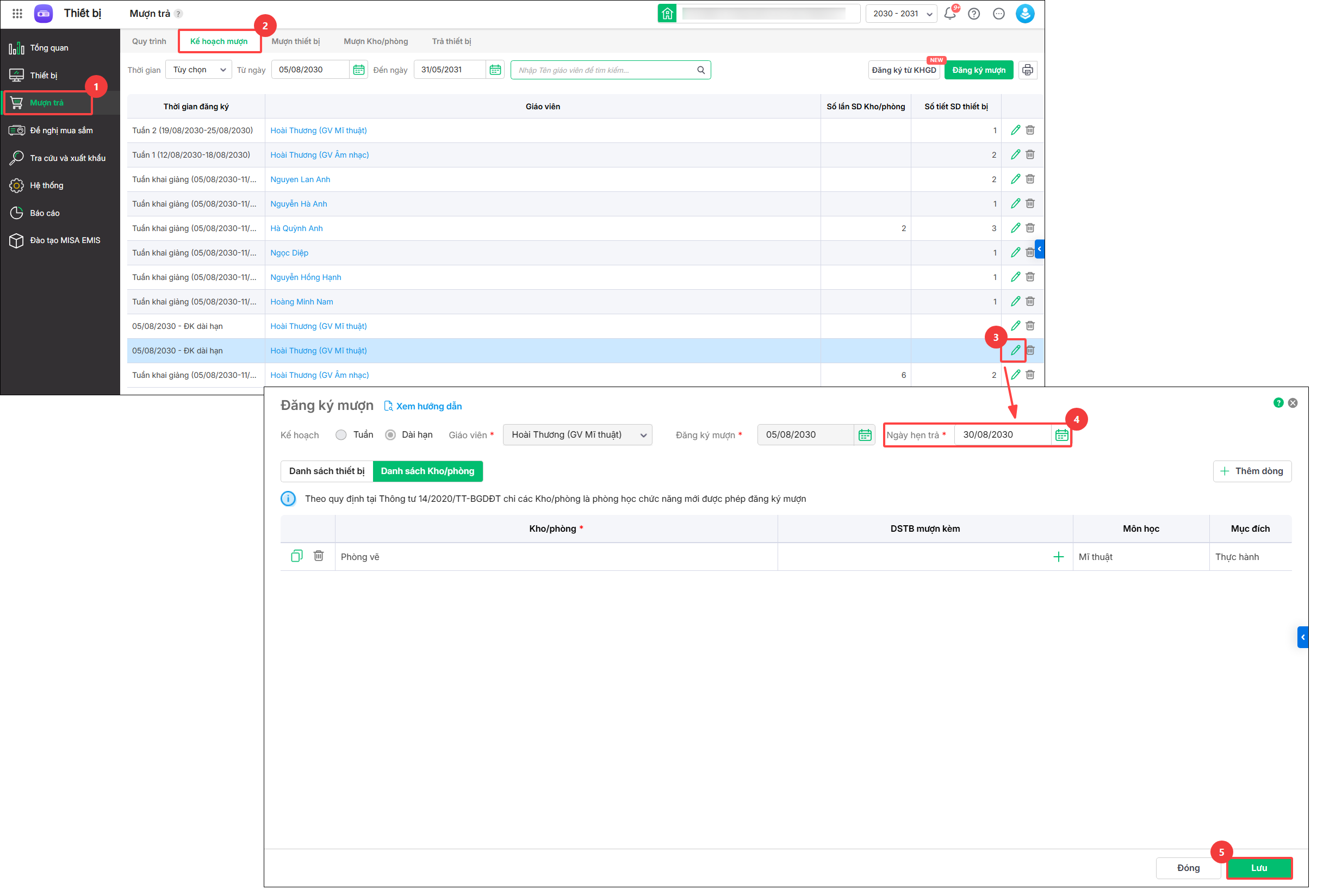1317x896 pixels.
Task: Open the user avatar menu
Action: (x=1024, y=14)
